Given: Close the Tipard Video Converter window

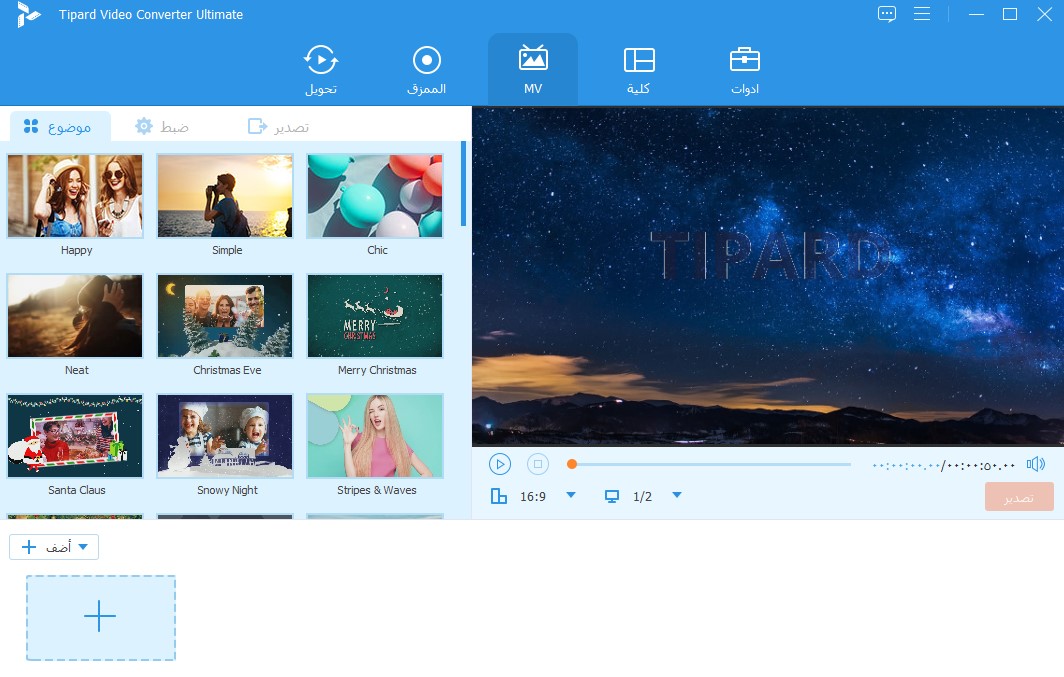Looking at the screenshot, I should coord(1044,14).
